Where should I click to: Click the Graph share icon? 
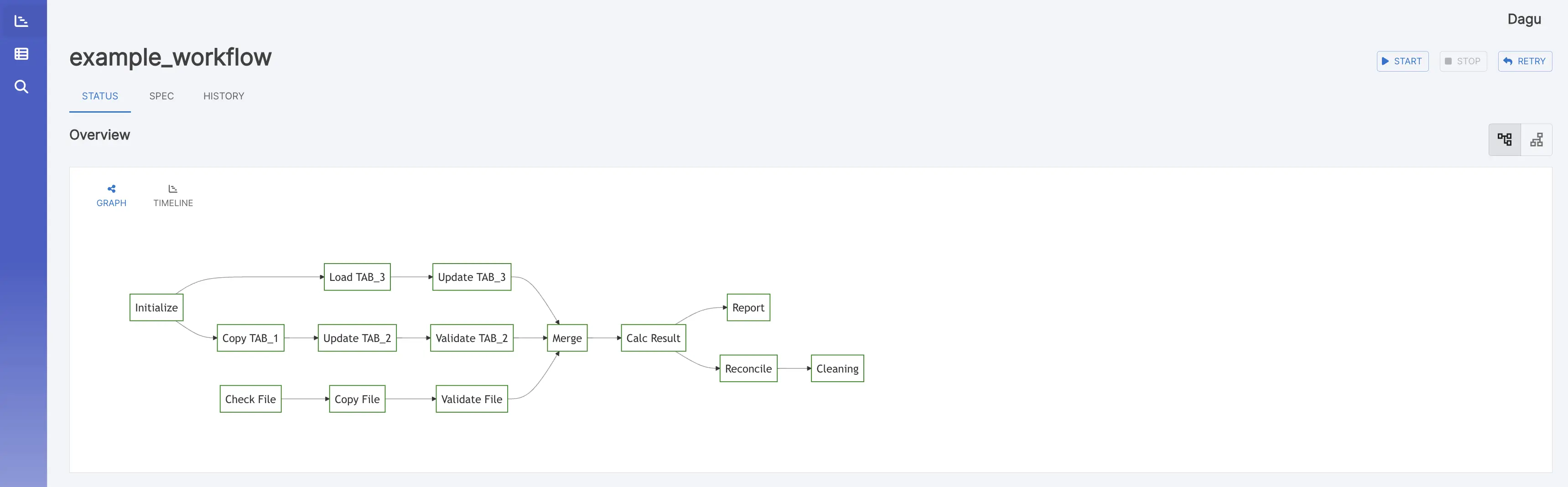111,189
